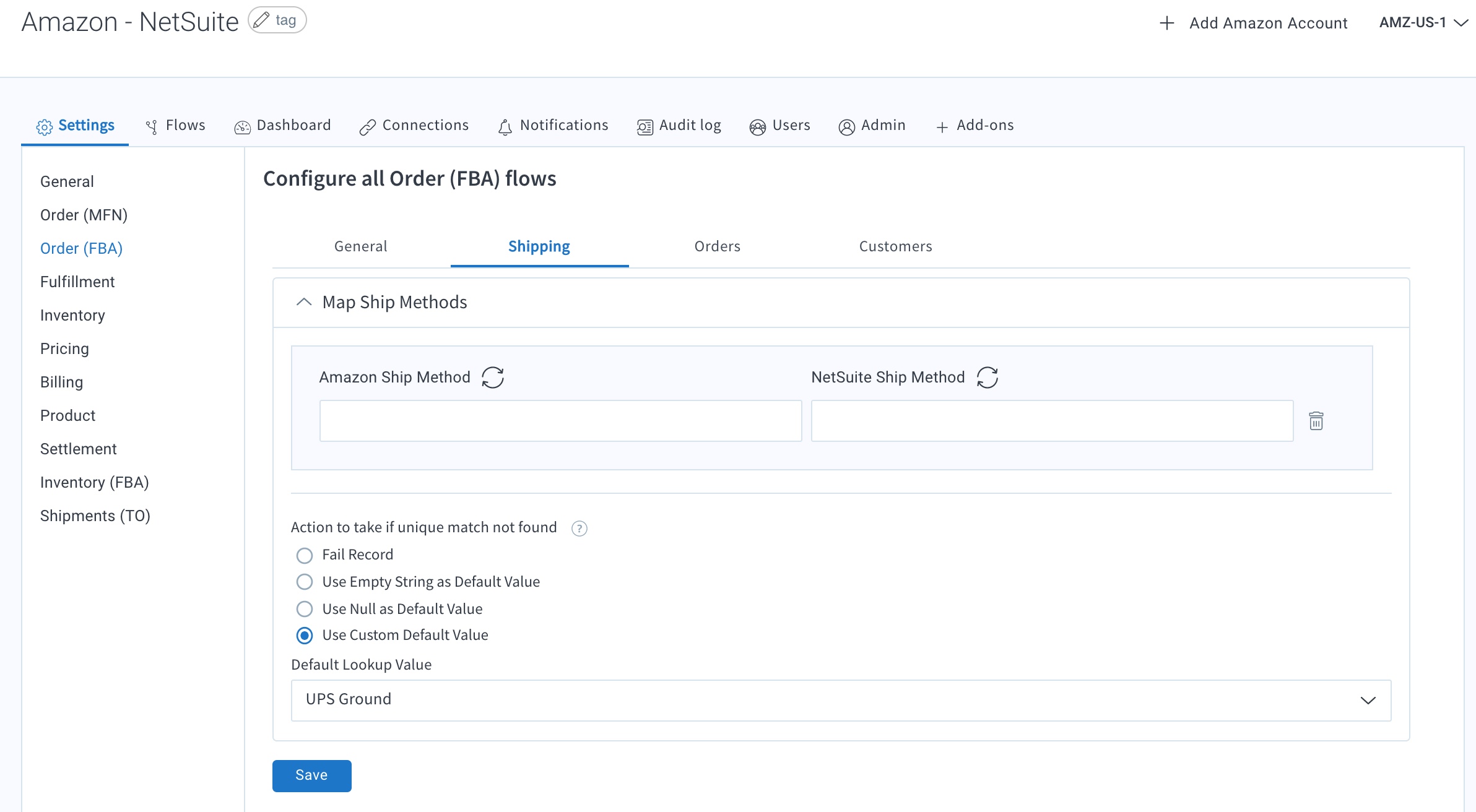Open Notifications via the bell icon

point(505,127)
